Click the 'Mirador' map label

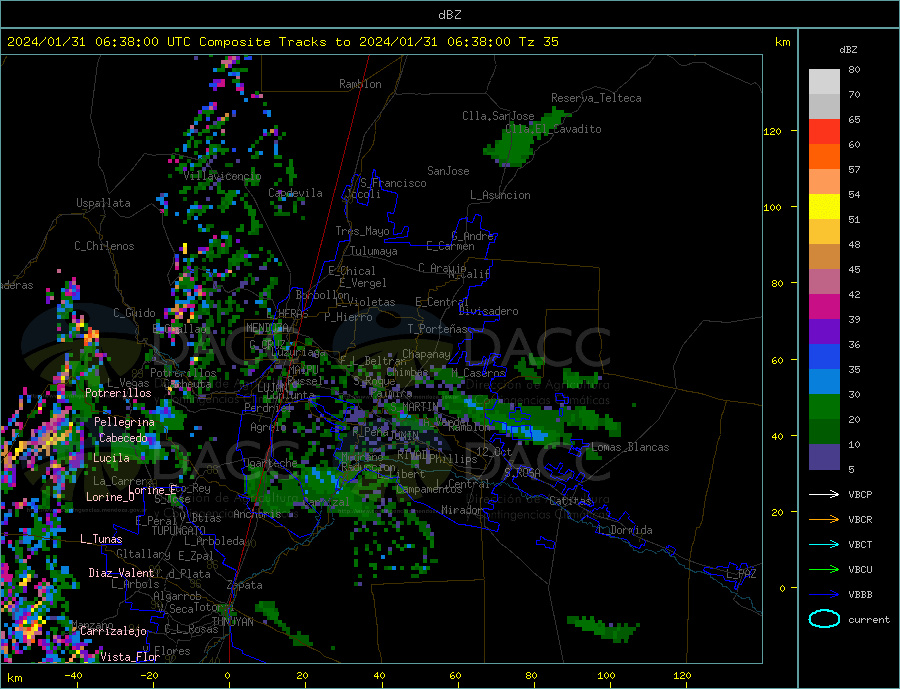coord(462,510)
